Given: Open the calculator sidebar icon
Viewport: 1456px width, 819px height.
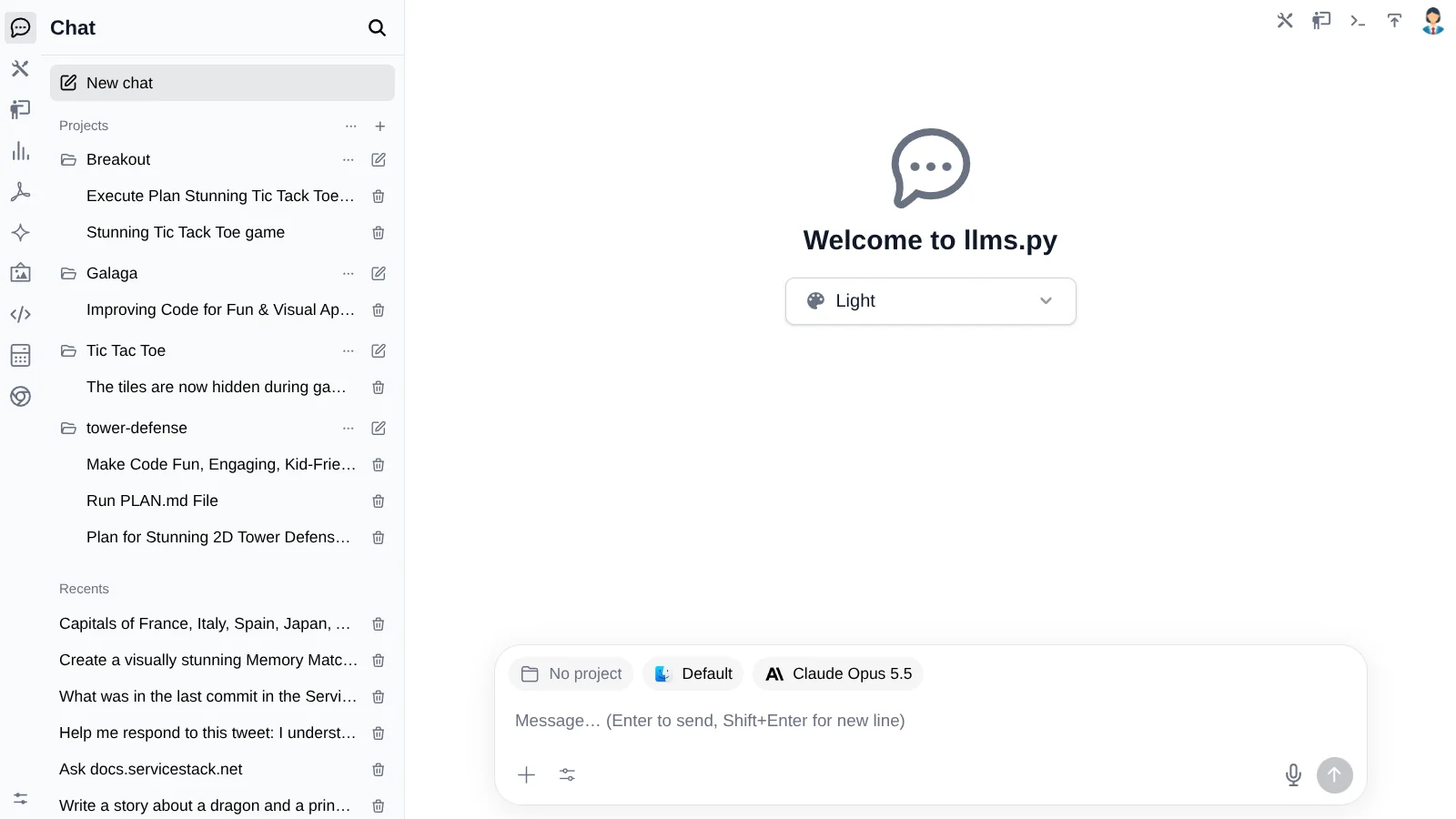Looking at the screenshot, I should [20, 355].
